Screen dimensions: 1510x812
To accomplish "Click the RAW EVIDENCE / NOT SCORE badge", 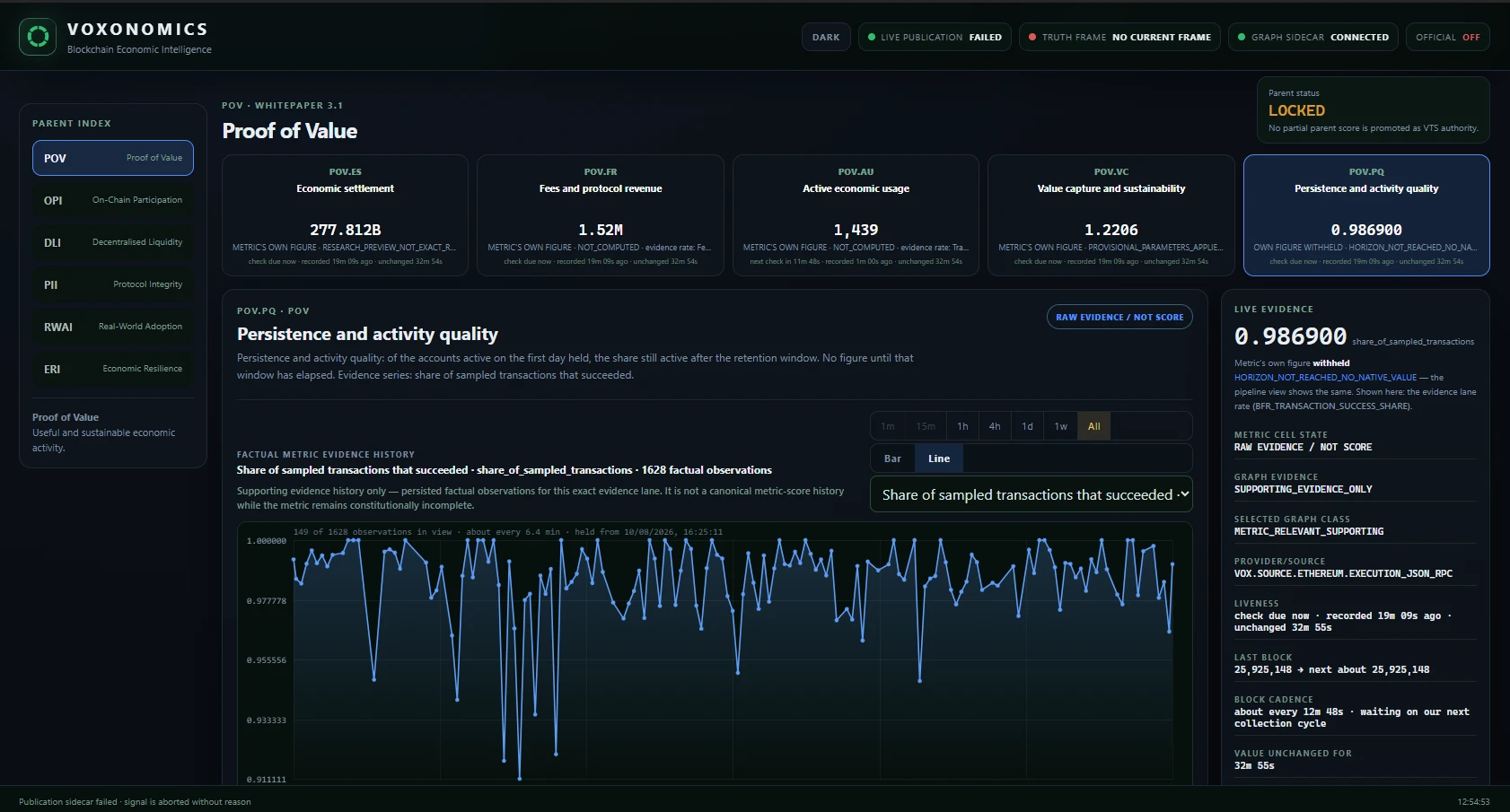I will (x=1119, y=317).
